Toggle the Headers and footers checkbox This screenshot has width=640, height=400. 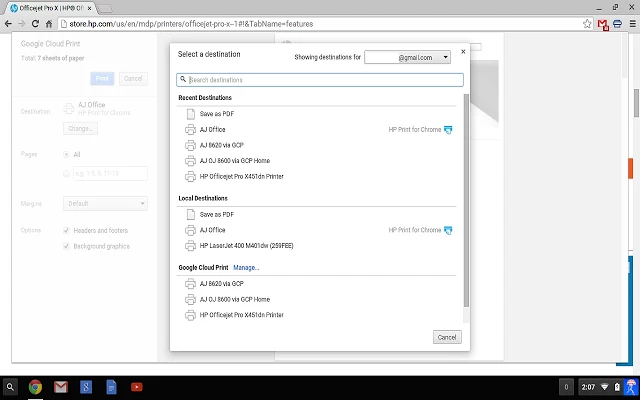[66, 230]
